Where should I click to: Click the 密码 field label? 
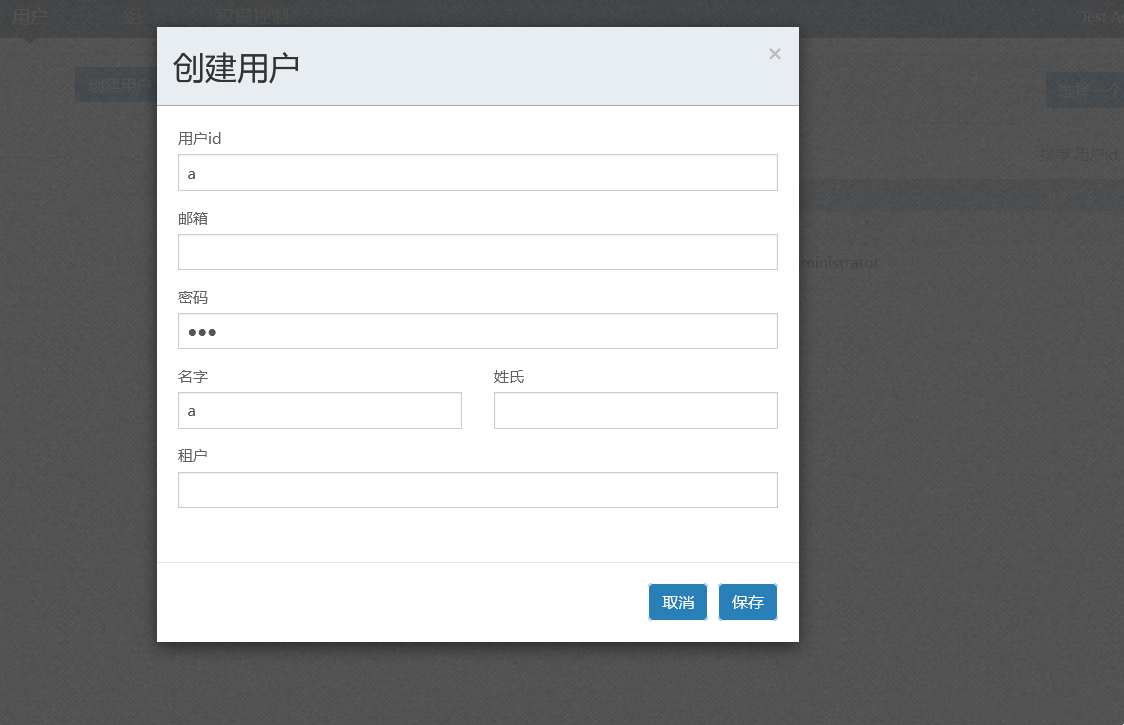tap(193, 297)
